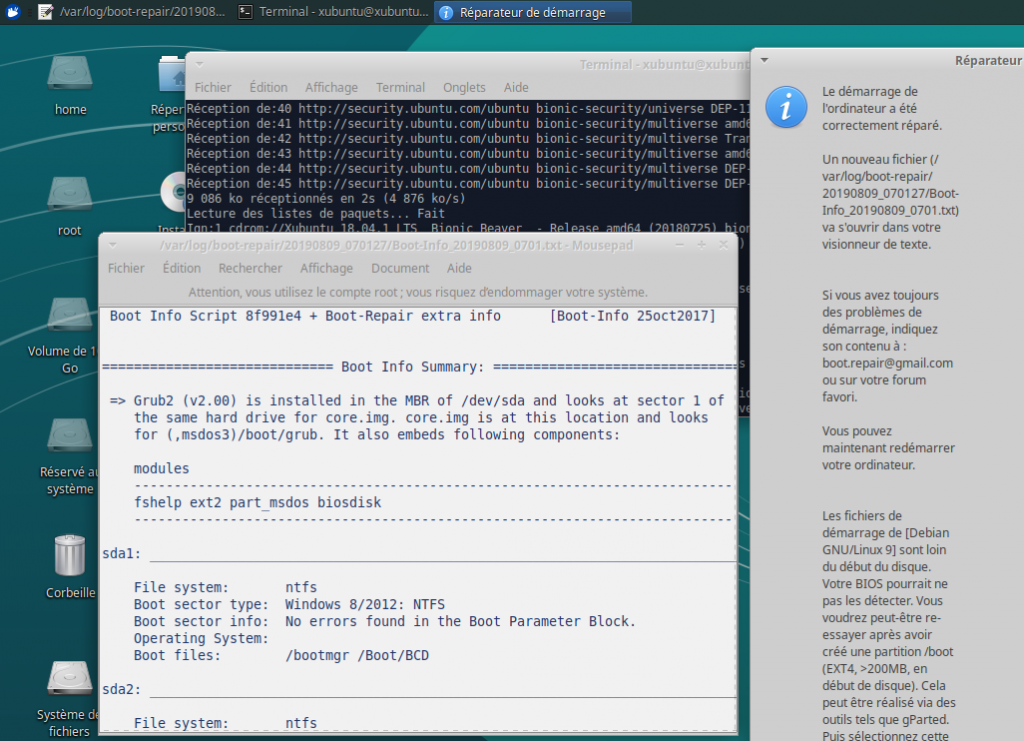Click the blue info icon in Réparateur dialog
This screenshot has height=741, width=1024.
click(786, 105)
